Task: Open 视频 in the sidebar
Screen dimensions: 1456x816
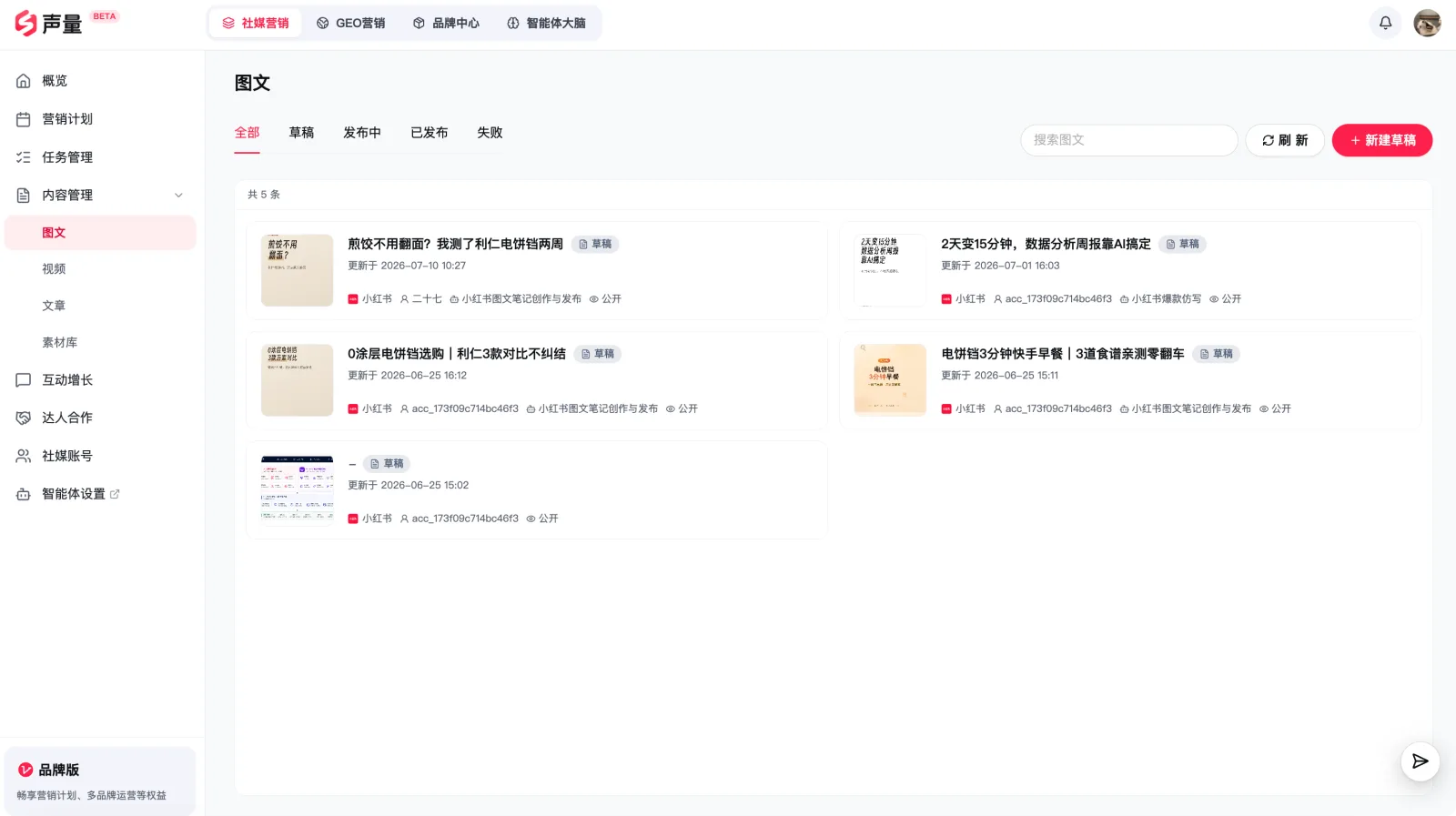Action: (100, 269)
